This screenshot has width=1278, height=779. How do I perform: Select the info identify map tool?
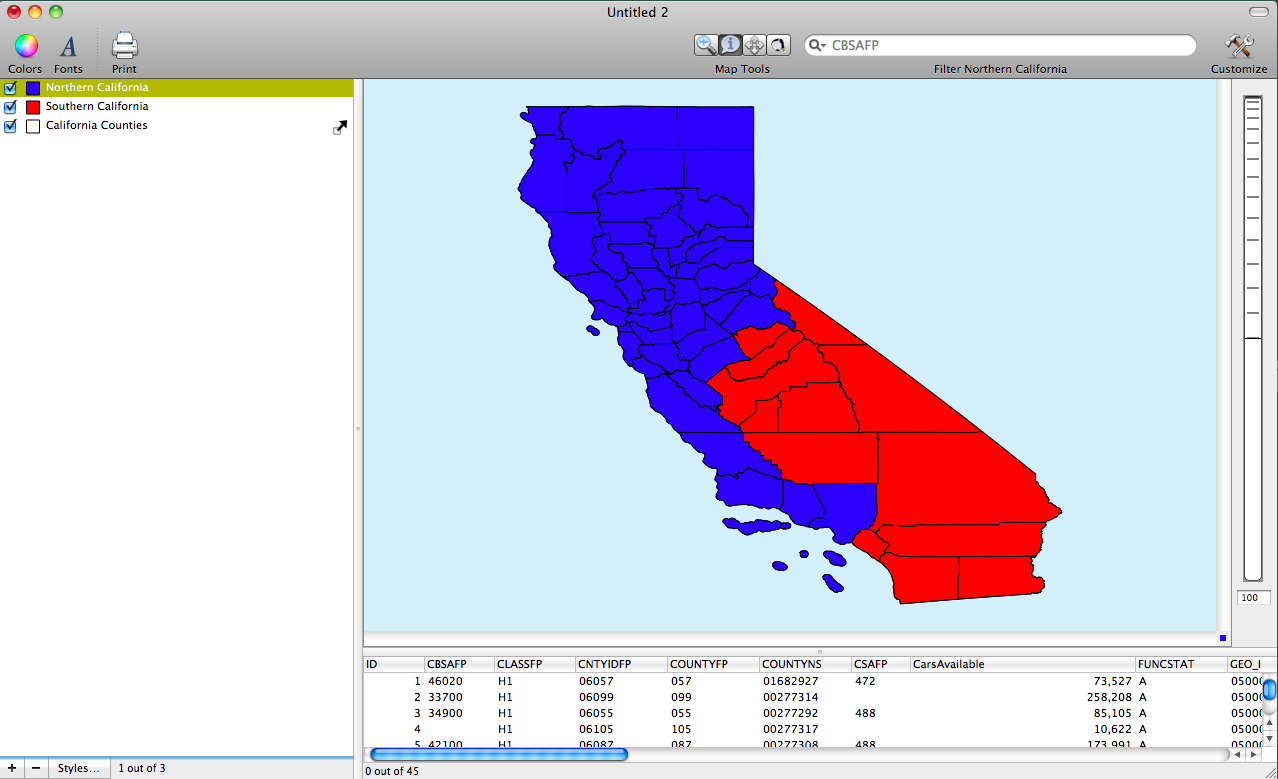coord(730,45)
